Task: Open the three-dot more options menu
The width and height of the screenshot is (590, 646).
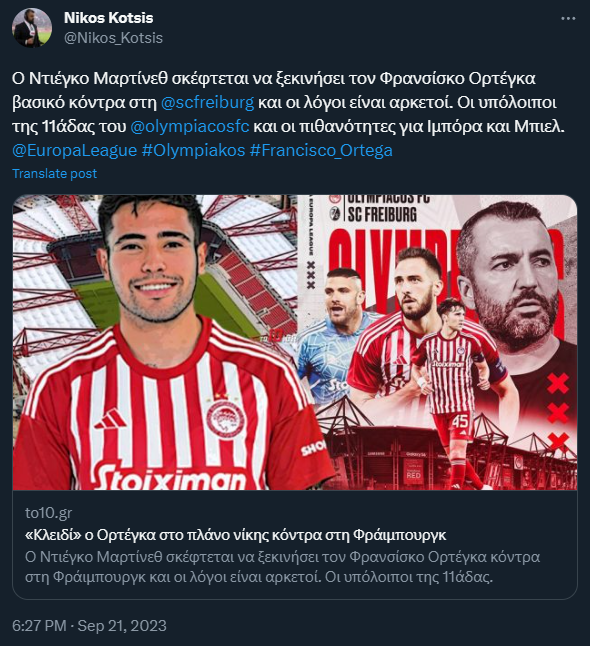Action: [568, 19]
